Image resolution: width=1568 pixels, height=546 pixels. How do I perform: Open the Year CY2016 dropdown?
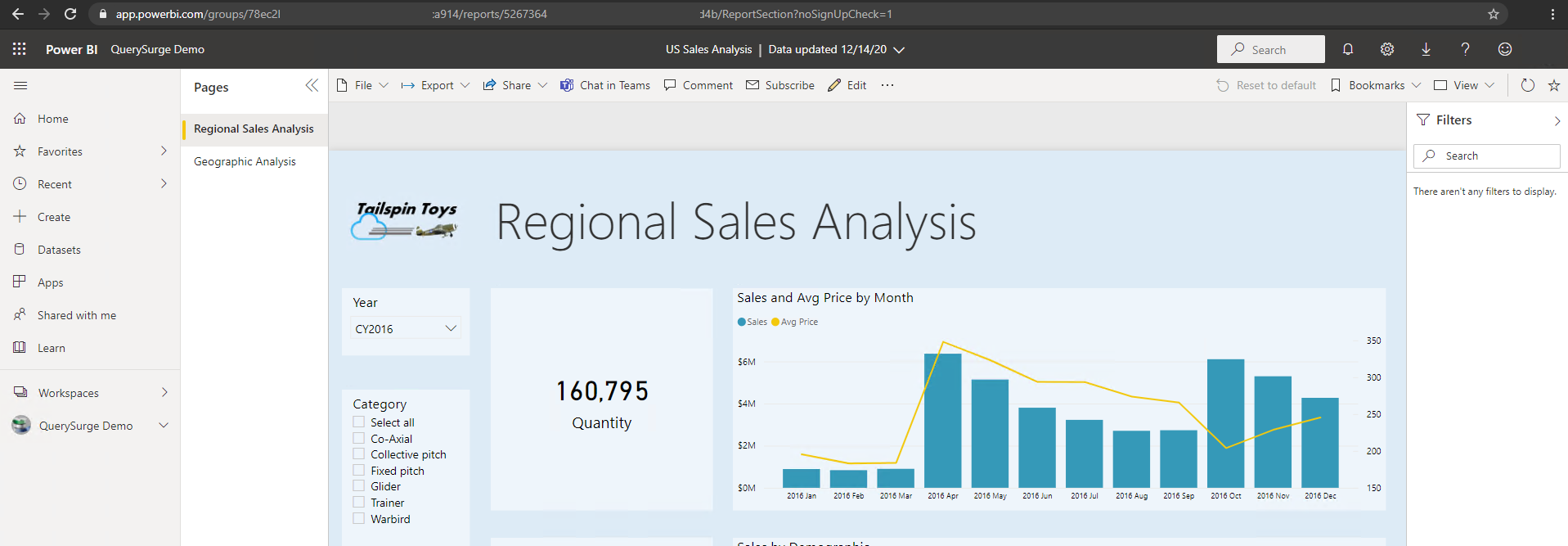pos(406,328)
